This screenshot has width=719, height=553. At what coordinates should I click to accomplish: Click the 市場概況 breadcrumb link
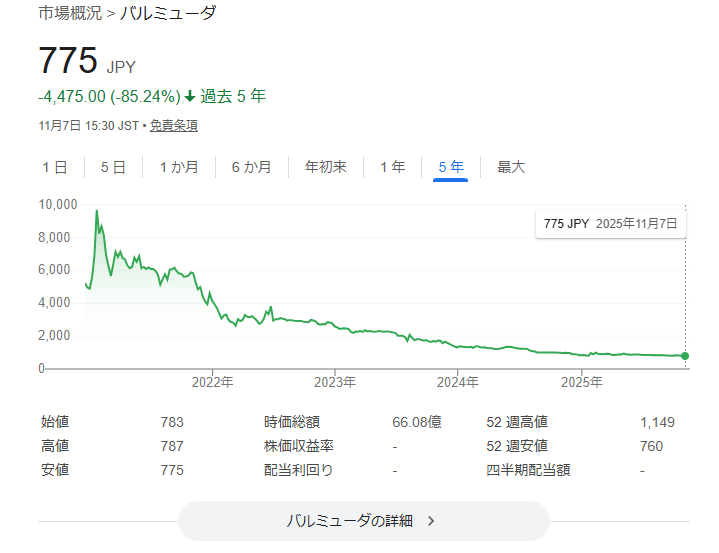69,14
